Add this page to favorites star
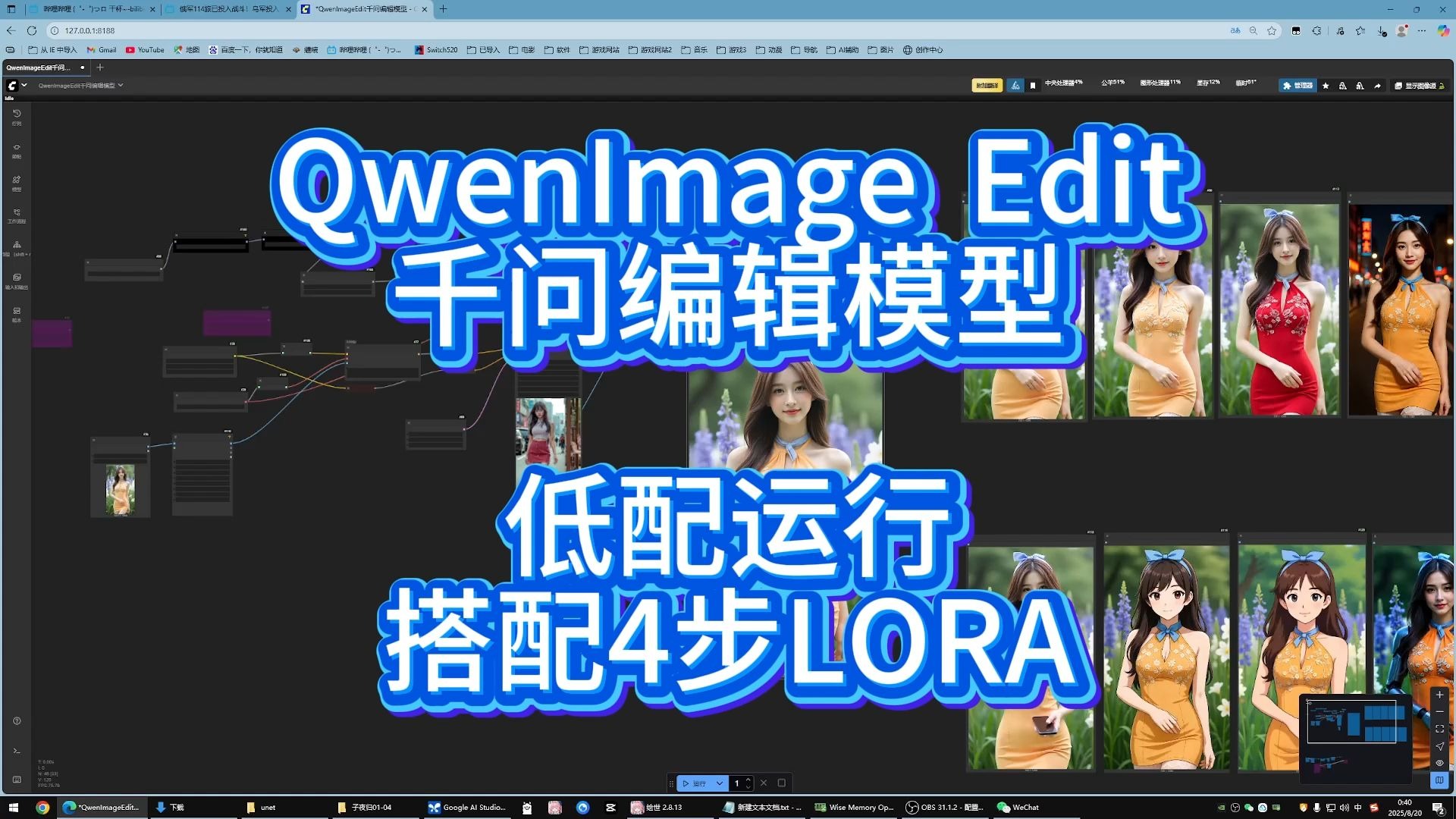 coord(1272,30)
